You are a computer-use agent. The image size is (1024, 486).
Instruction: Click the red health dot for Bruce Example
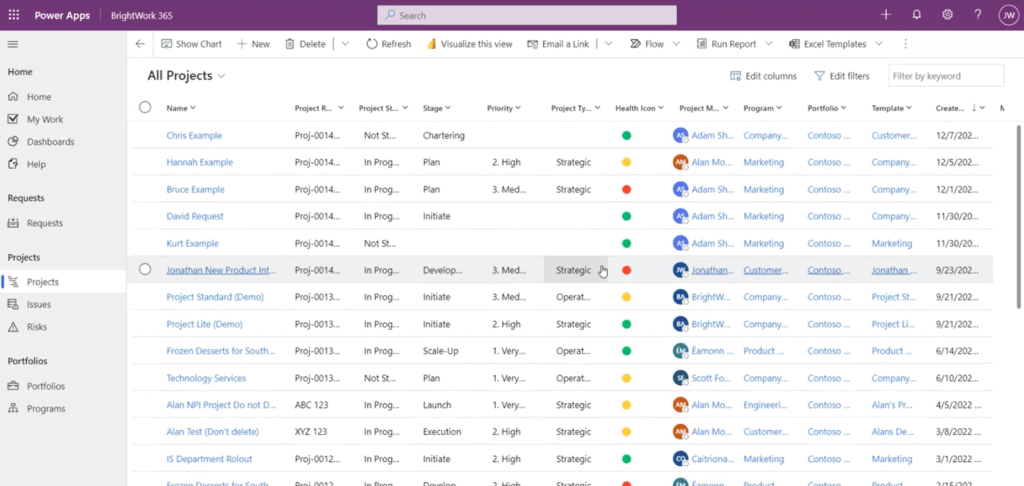(x=626, y=189)
